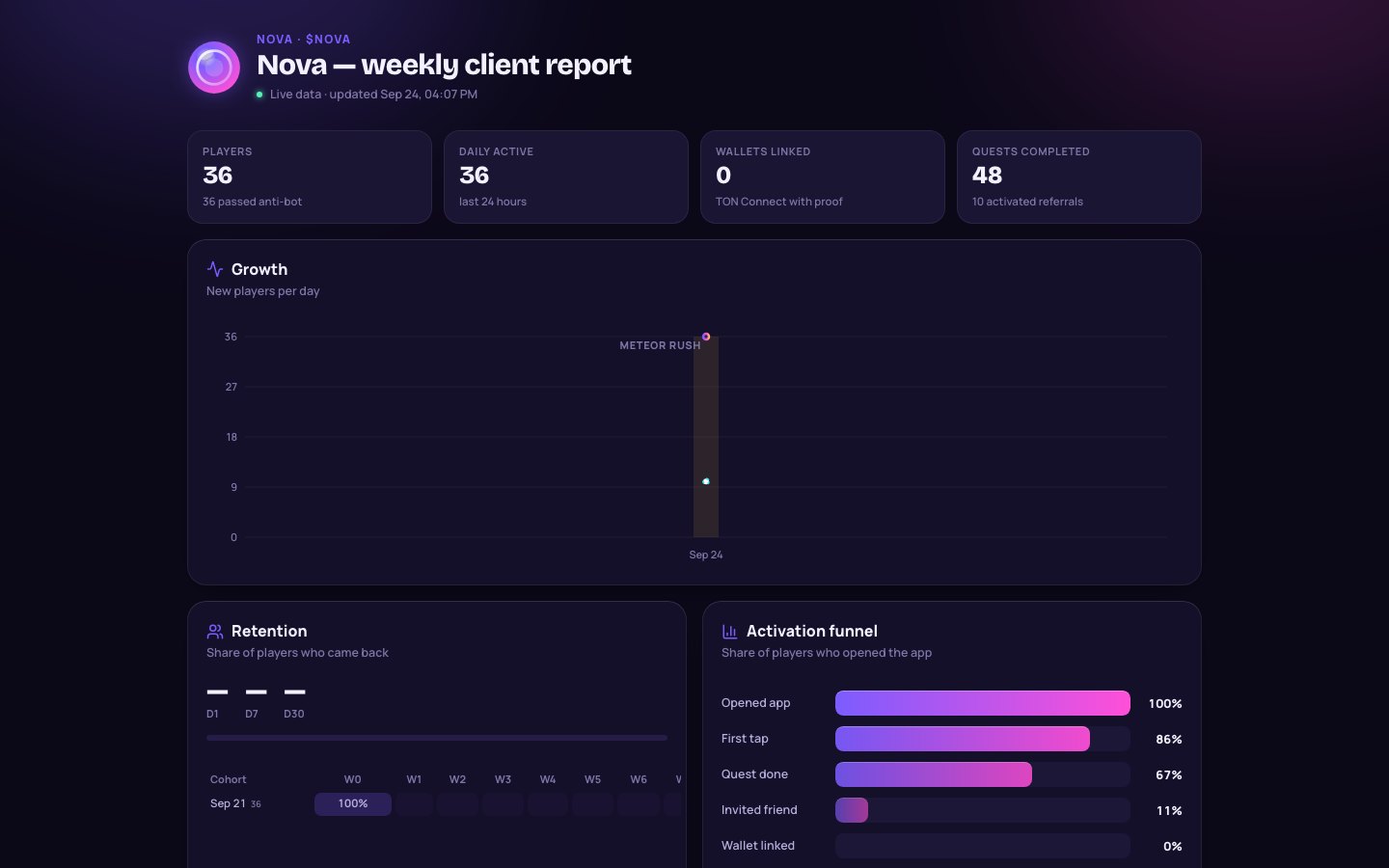Click the Sep 24 x-axis label
The image size is (1389, 868).
click(x=706, y=555)
